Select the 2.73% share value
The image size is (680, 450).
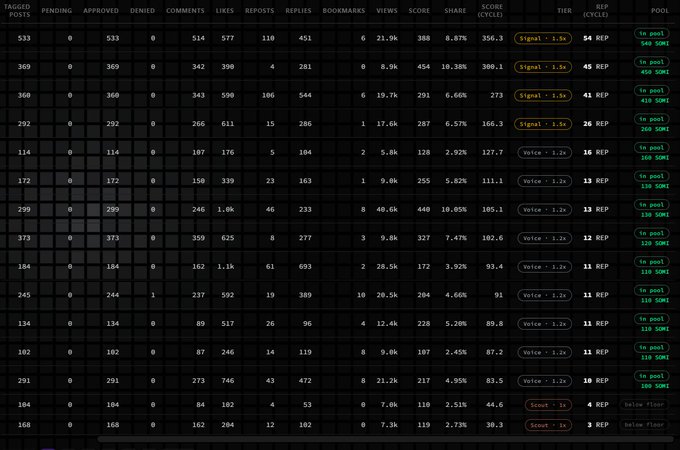[x=456, y=425]
